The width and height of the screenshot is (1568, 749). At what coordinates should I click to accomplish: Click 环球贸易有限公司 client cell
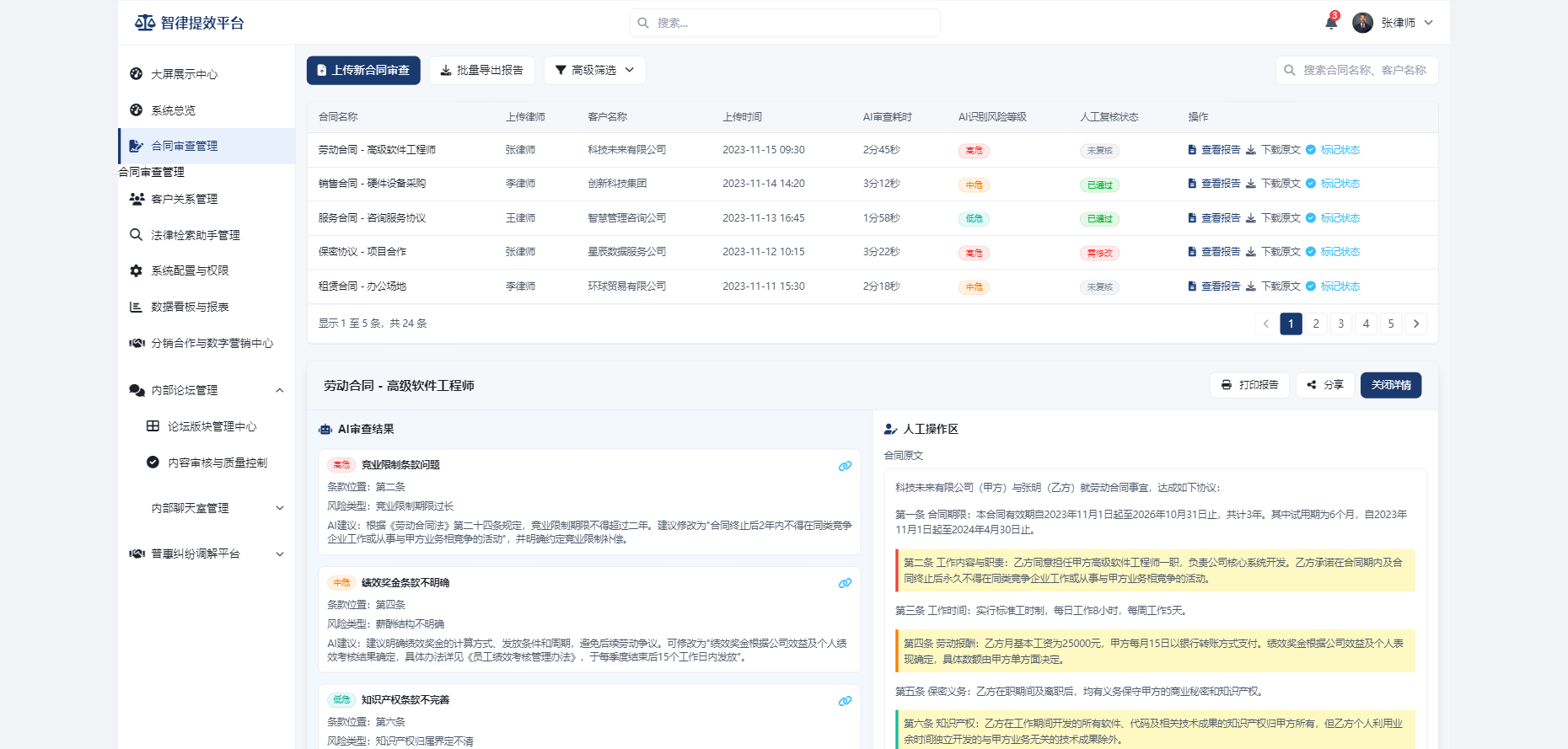point(626,286)
